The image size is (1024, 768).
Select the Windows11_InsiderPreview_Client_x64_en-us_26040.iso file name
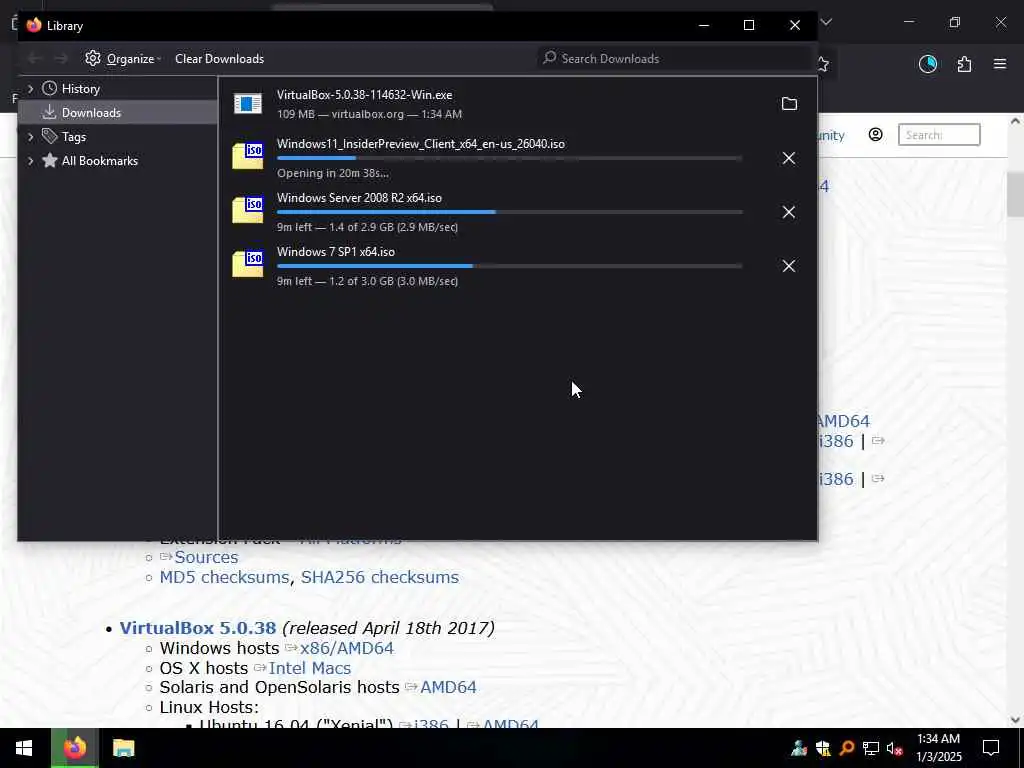421,144
